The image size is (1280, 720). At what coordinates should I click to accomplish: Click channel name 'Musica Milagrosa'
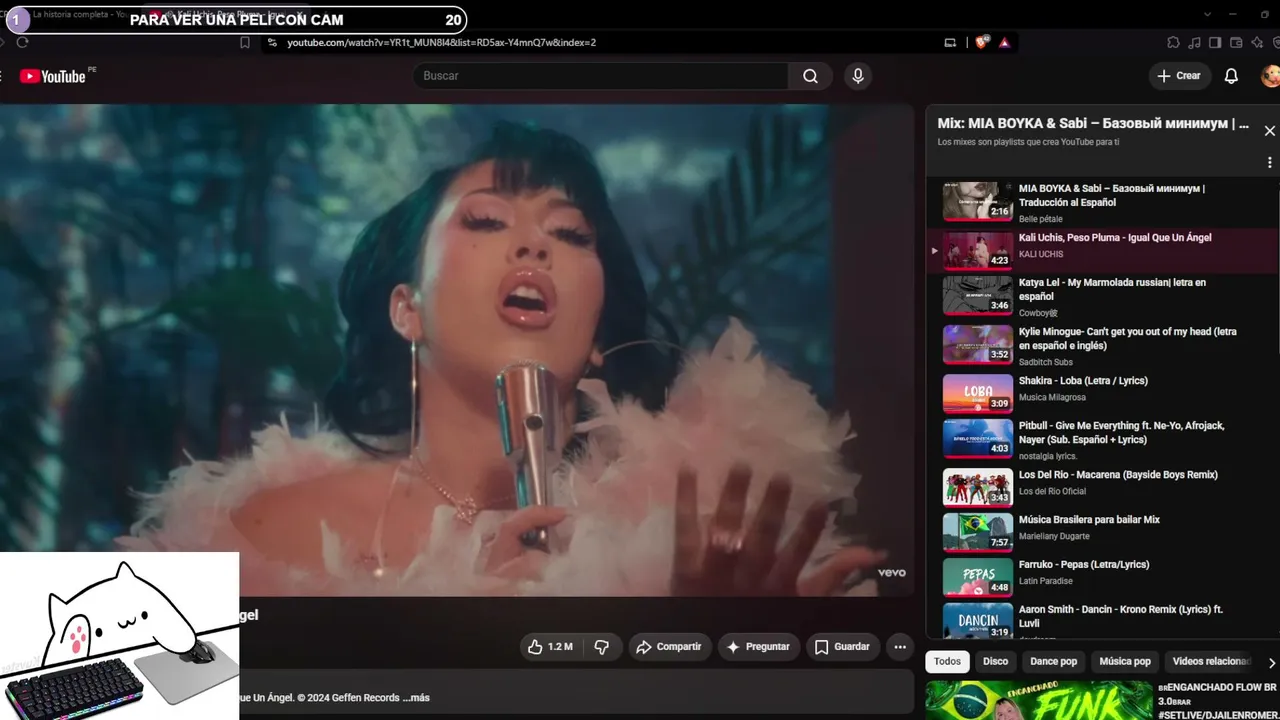click(x=1052, y=398)
